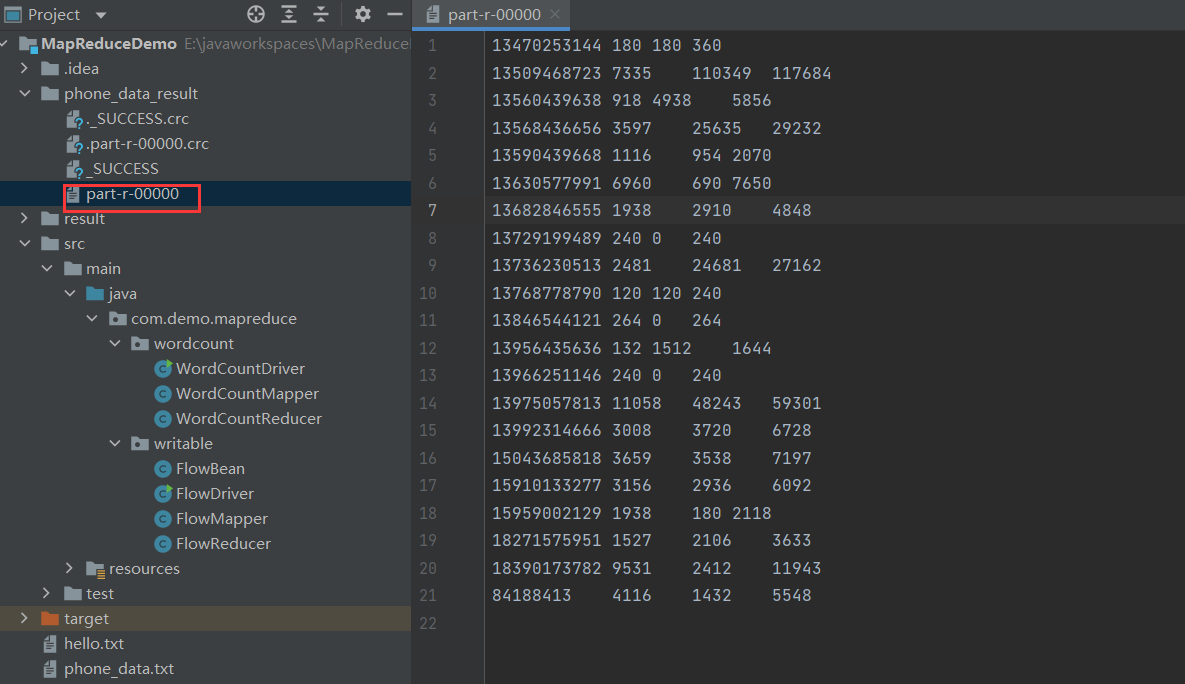Click the hello.txt file icon
The image size is (1185, 684).
pyautogui.click(x=50, y=644)
